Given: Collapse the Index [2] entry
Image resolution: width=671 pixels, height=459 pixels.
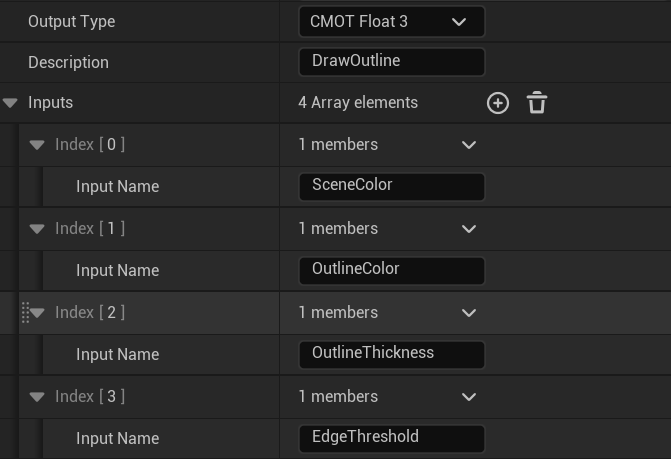Looking at the screenshot, I should pos(38,313).
